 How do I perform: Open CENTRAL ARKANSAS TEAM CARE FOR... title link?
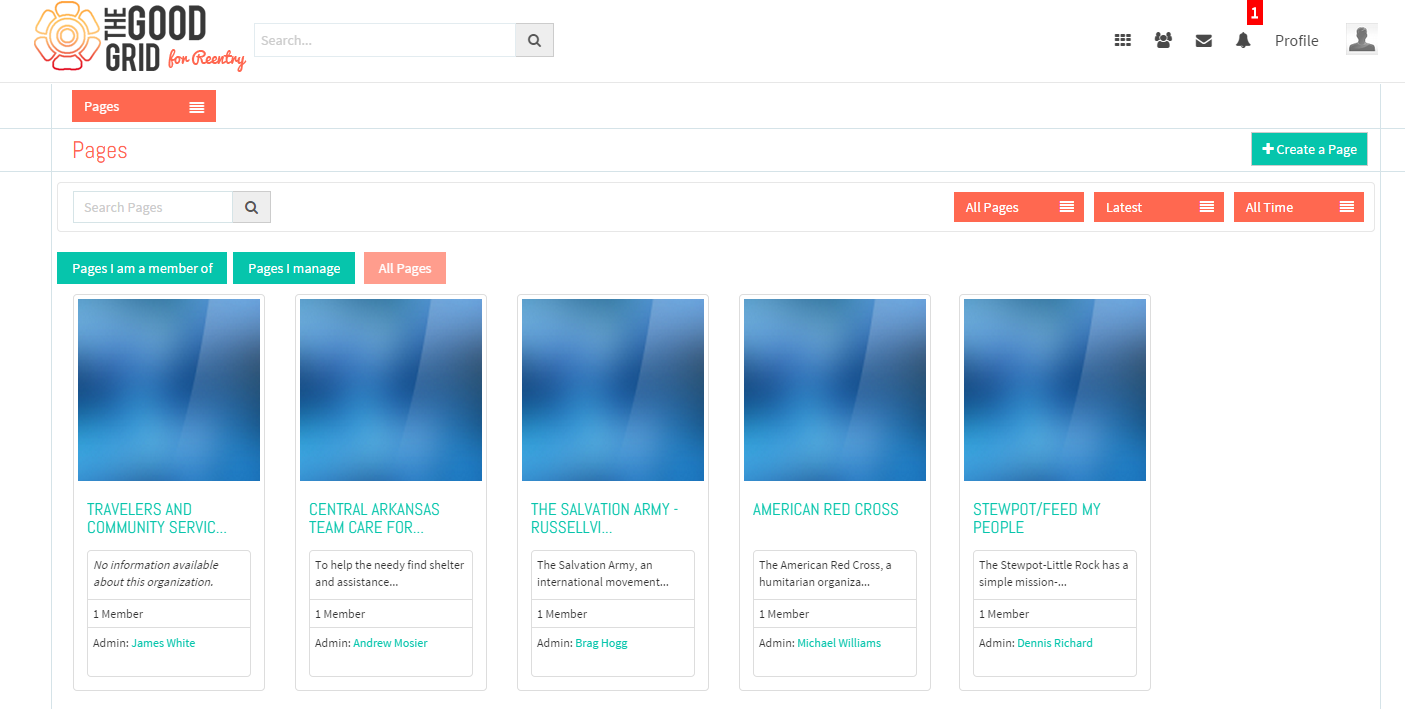pos(374,518)
